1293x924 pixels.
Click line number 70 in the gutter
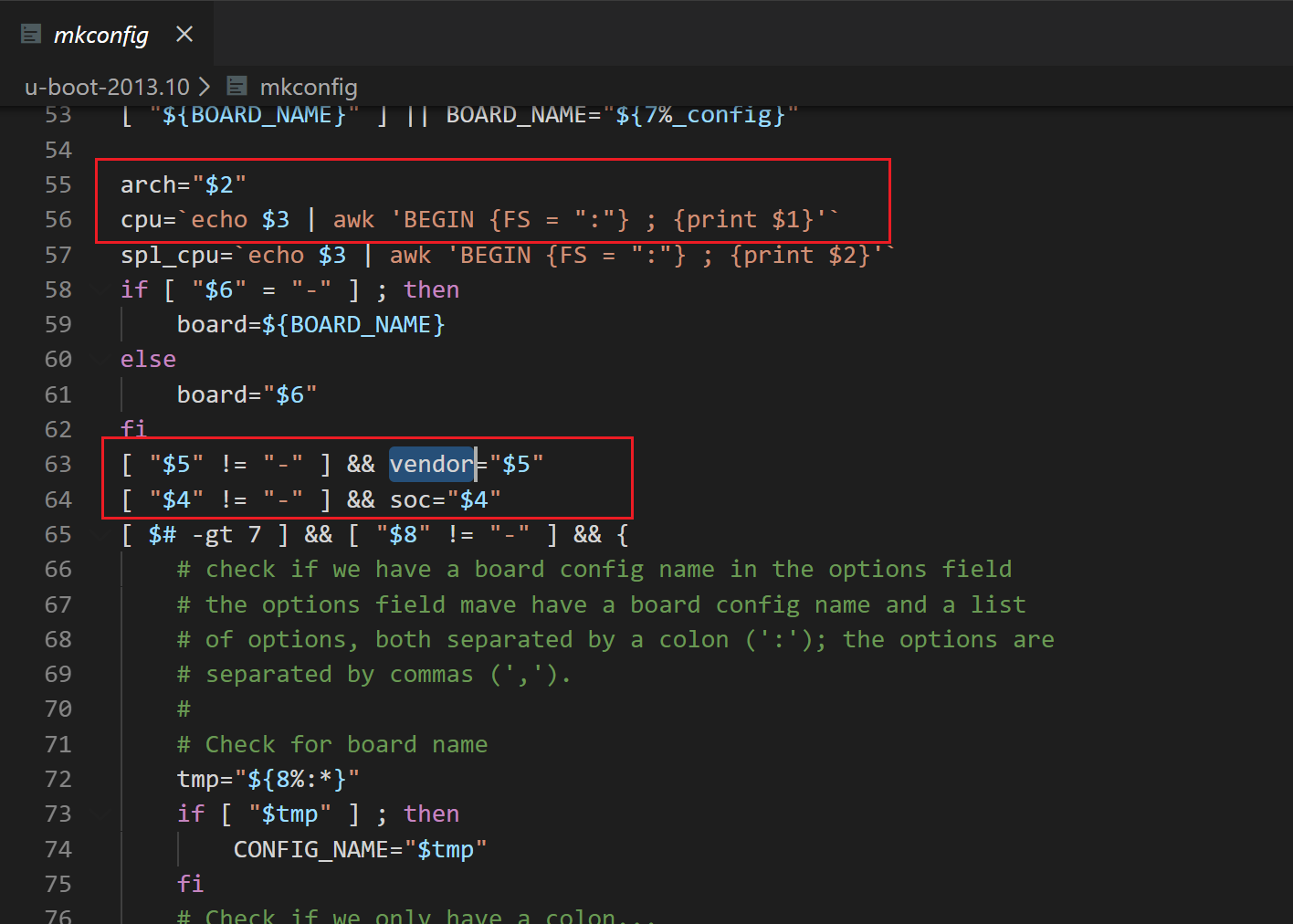(58, 709)
